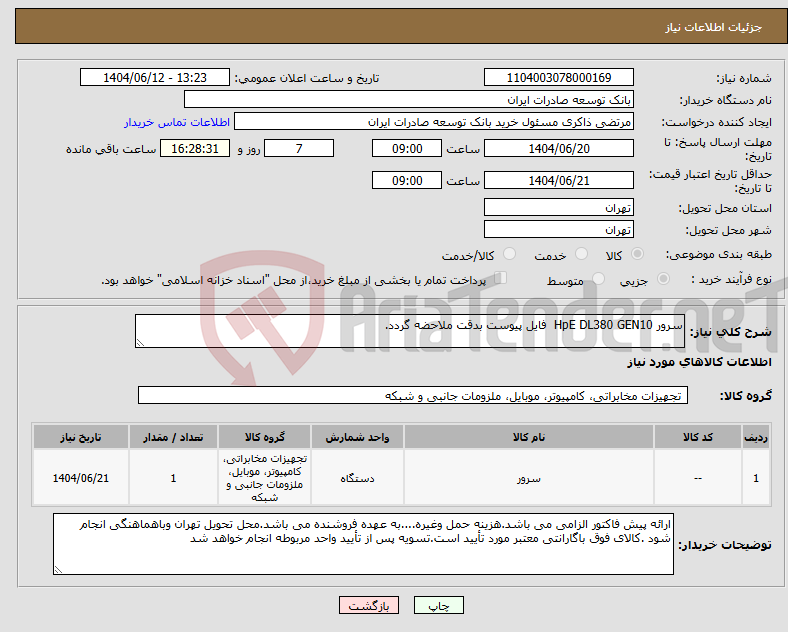
Task: Click the remaining time field 16:28:31
Action: click(x=195, y=149)
